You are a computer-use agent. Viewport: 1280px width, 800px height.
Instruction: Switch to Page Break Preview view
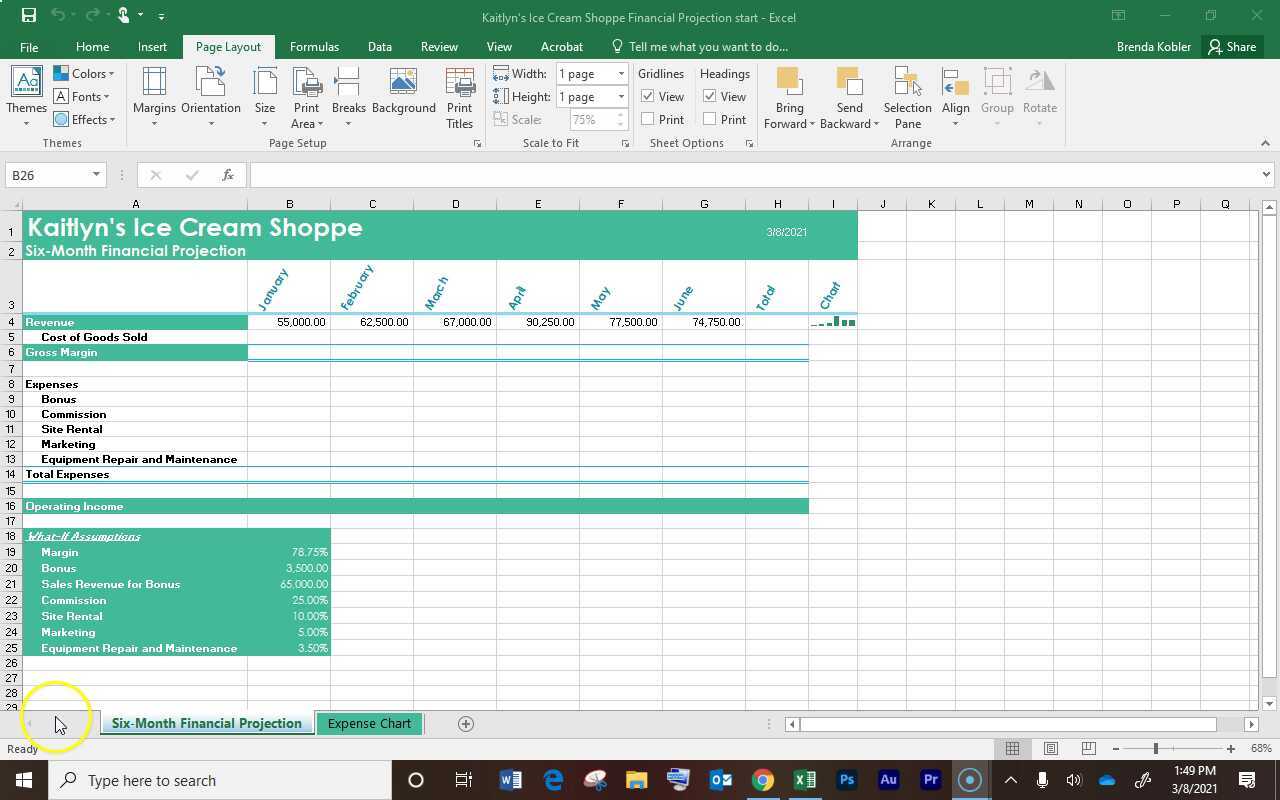coord(1088,748)
